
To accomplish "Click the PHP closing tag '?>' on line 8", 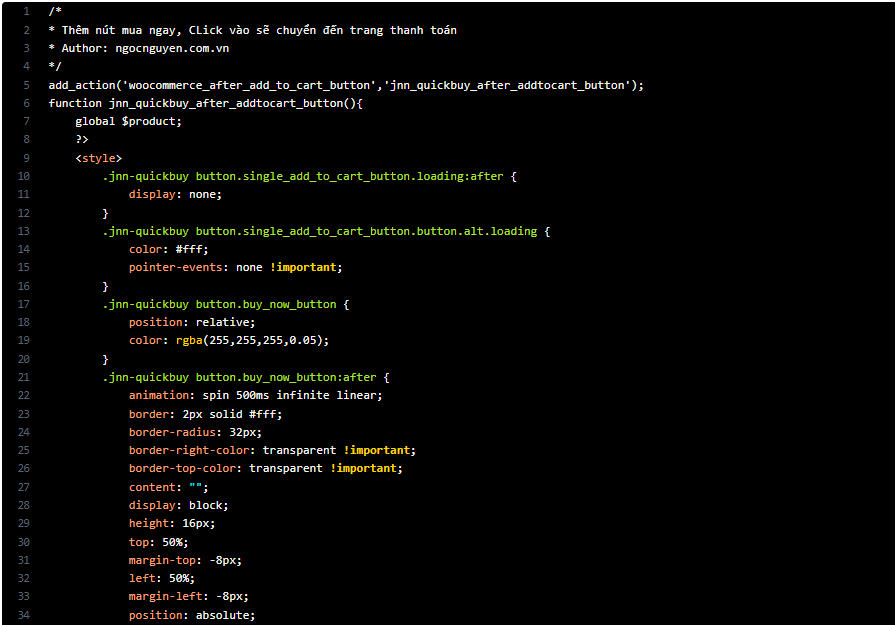I will coord(82,139).
